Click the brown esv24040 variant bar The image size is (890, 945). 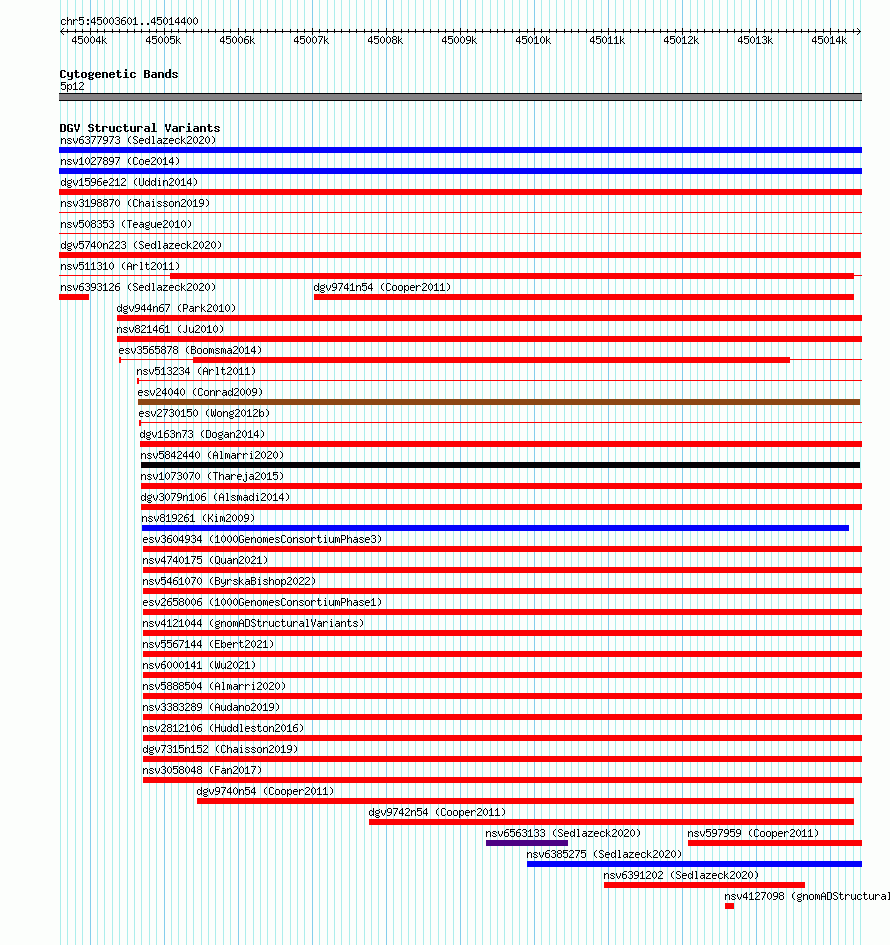(x=499, y=402)
